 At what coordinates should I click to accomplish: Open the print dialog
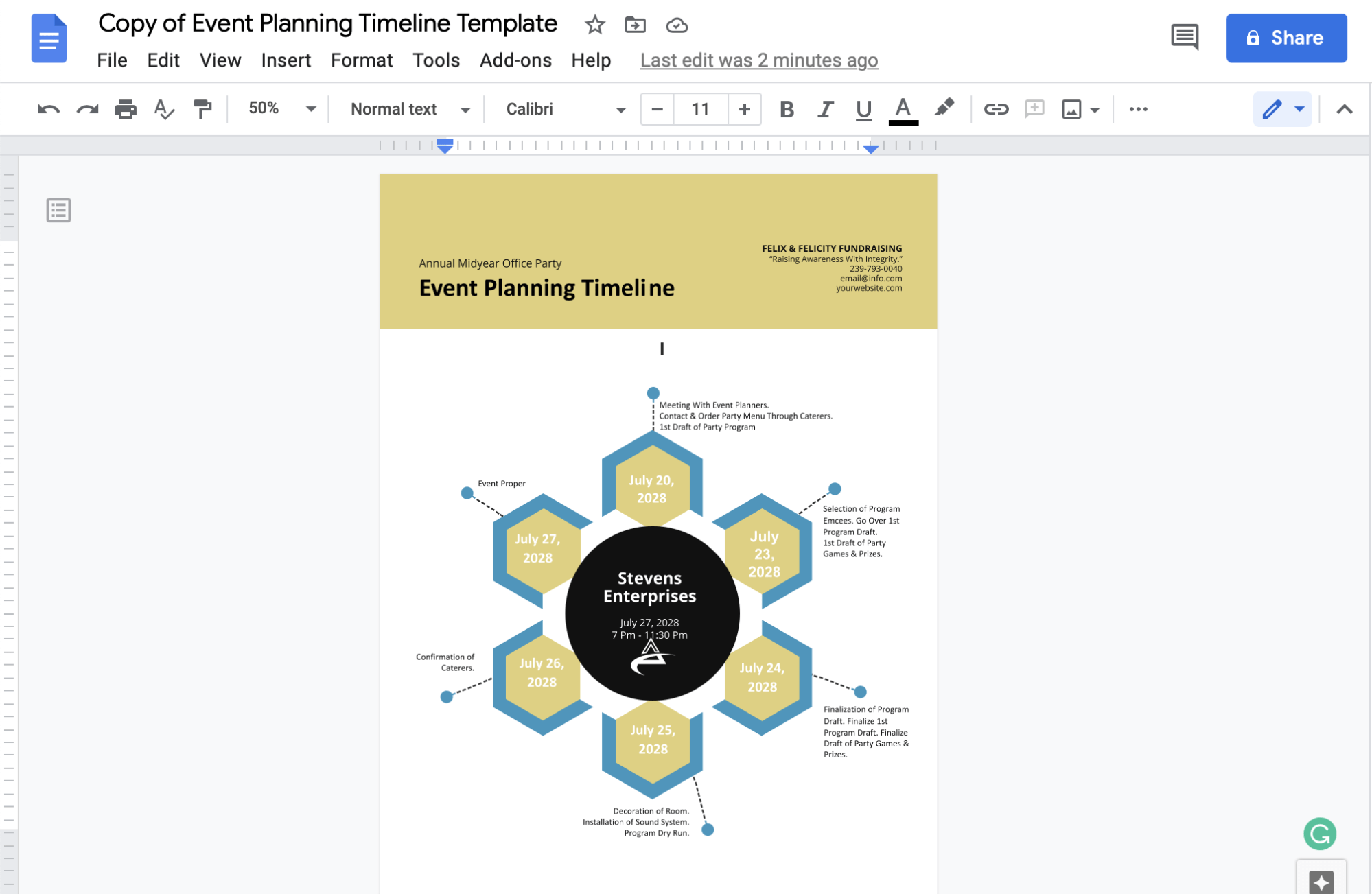pyautogui.click(x=126, y=108)
